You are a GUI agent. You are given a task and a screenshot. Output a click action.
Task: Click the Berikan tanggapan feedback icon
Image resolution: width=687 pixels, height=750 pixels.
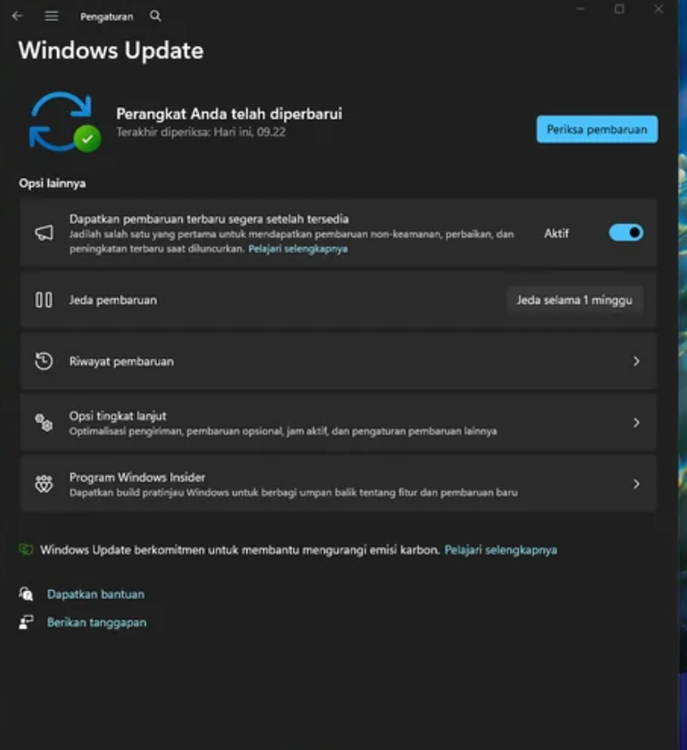pos(26,622)
